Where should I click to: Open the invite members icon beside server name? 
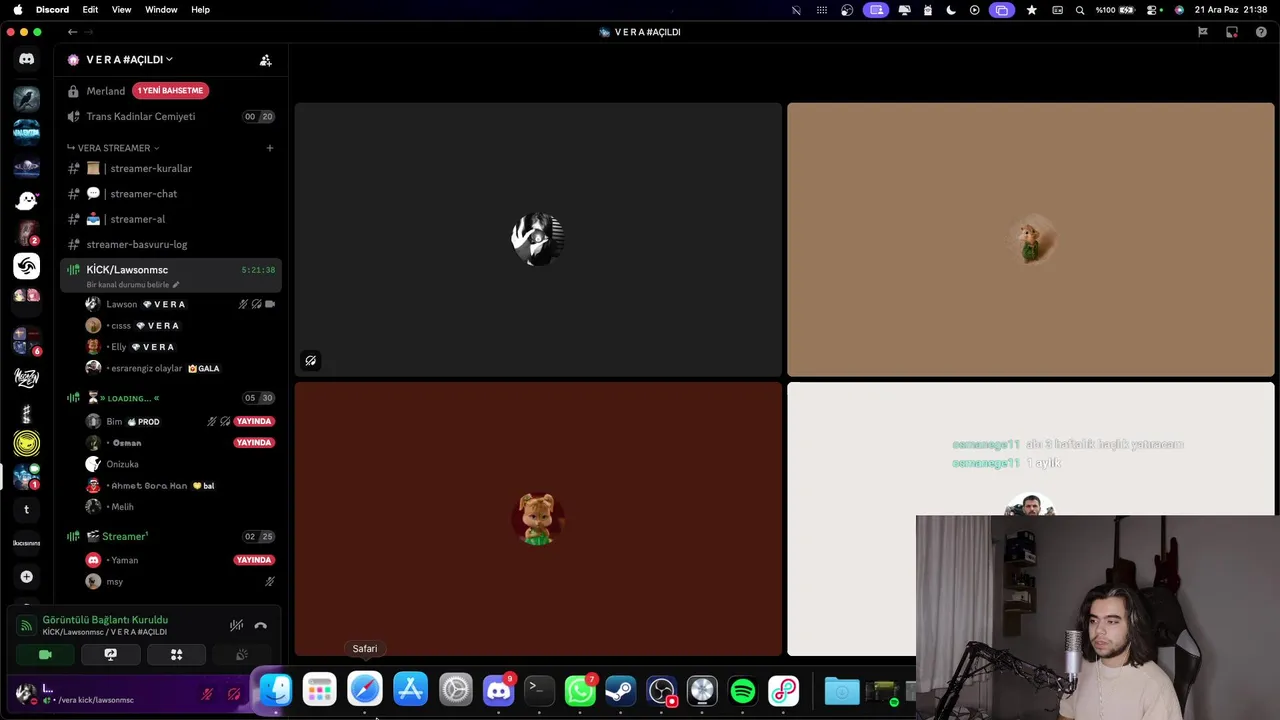pos(265,60)
